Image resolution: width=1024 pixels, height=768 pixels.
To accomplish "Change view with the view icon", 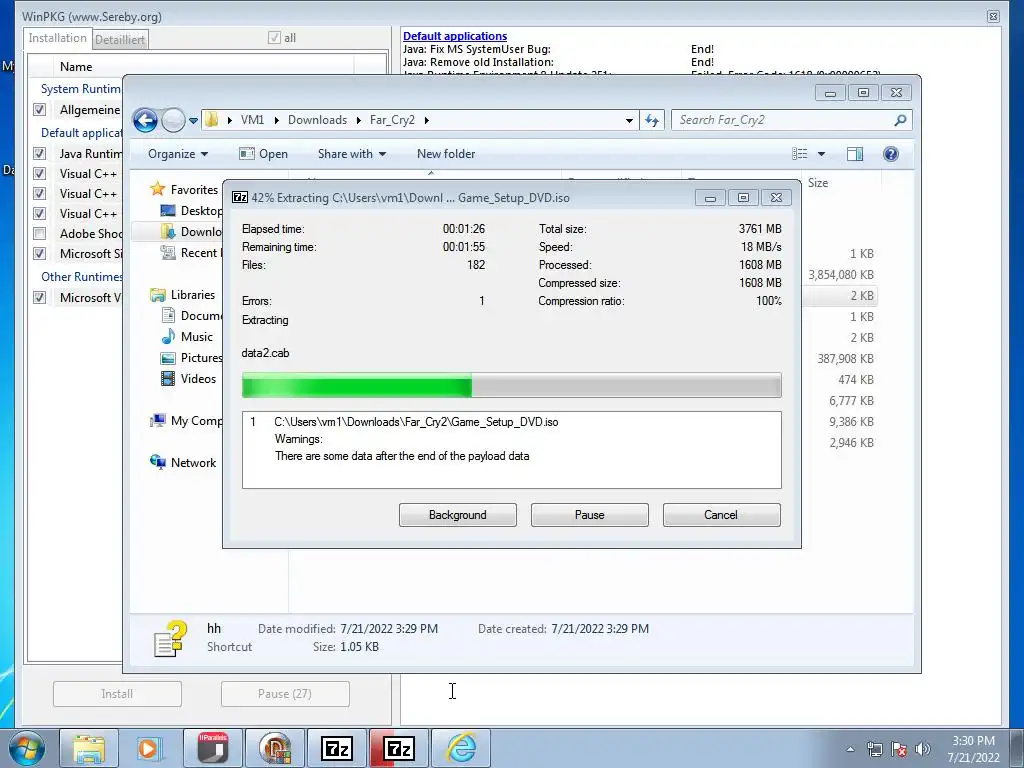I will [x=799, y=153].
